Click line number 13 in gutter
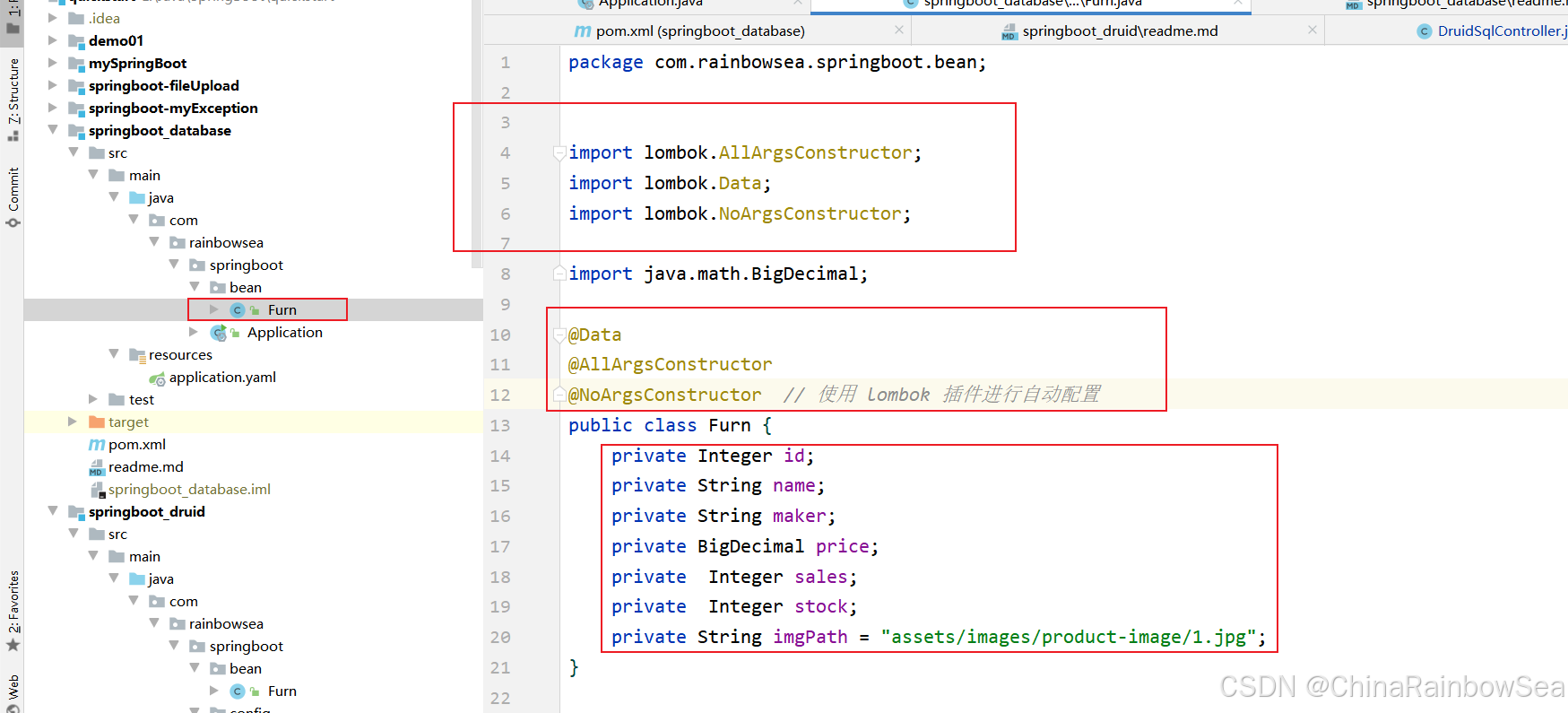 tap(500, 426)
